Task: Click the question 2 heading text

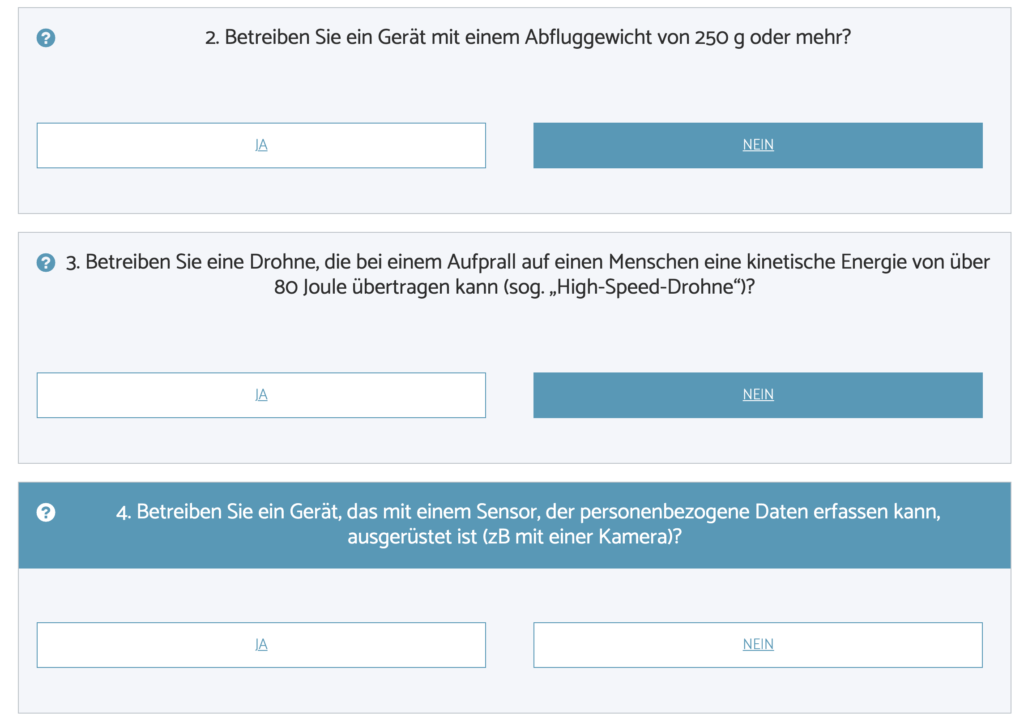Action: pos(527,38)
